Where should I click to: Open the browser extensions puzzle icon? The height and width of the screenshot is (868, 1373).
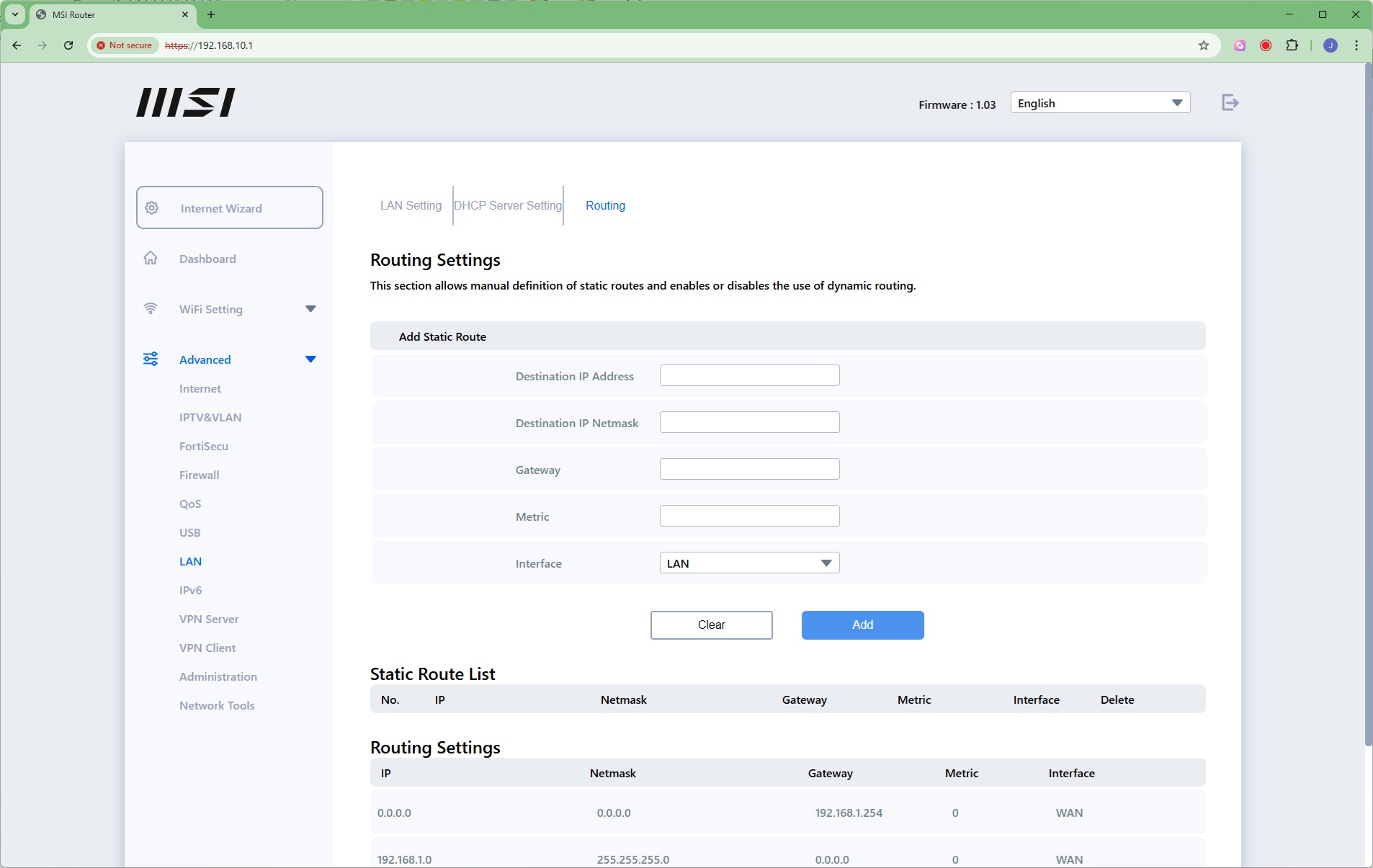[x=1292, y=45]
